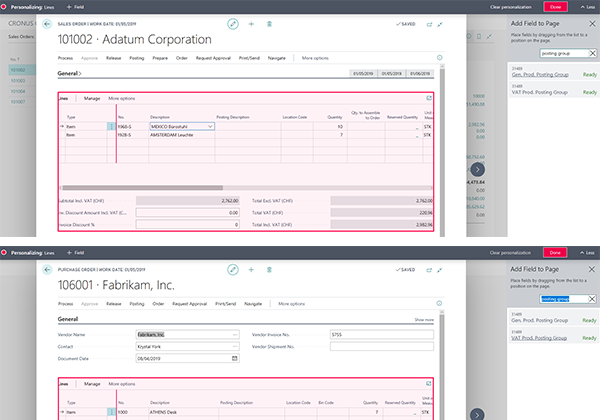Viewport: 600px width, 420px height.
Task: Click the plus icon to create new Sales Order
Action: pyautogui.click(x=252, y=21)
